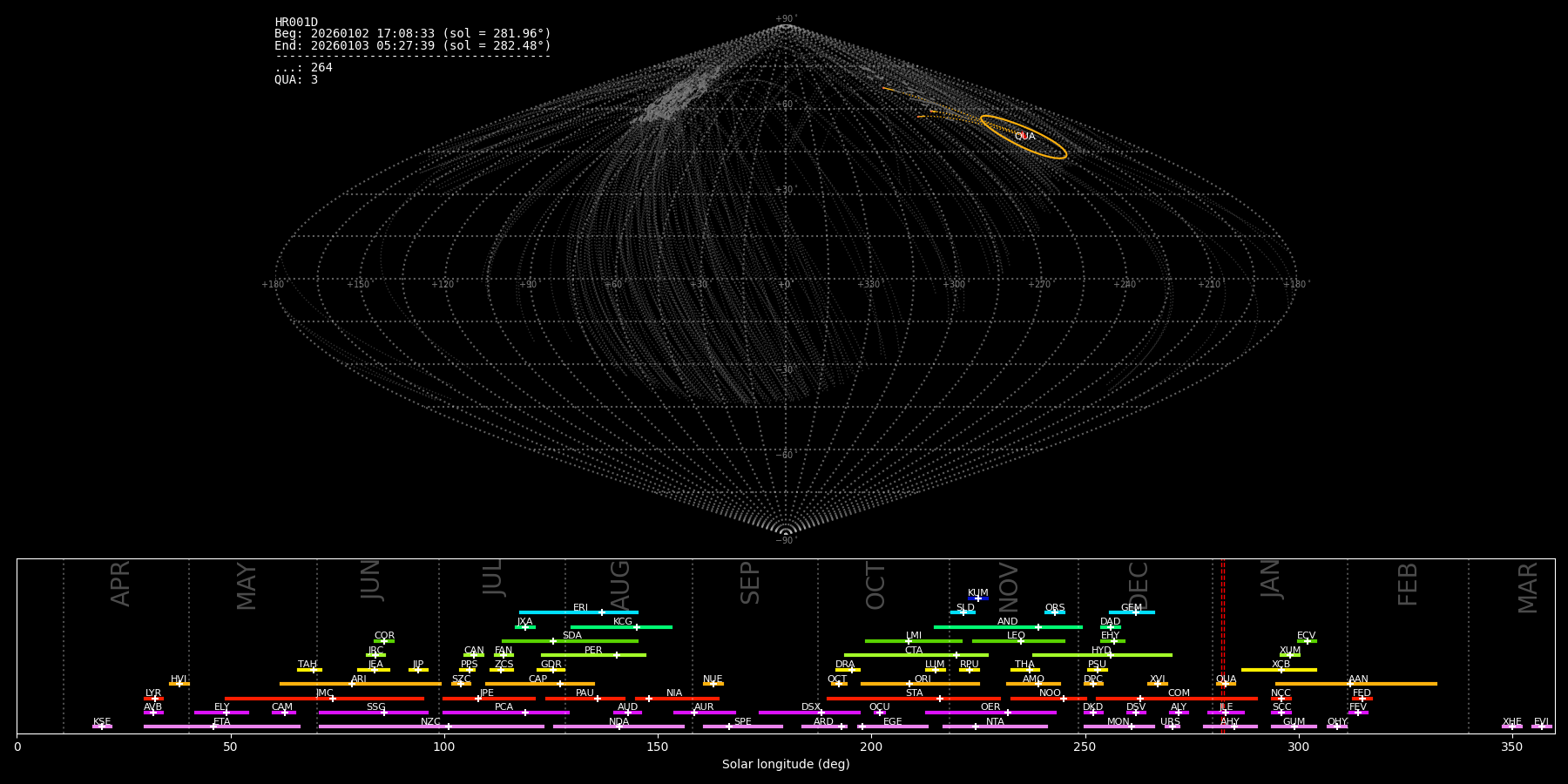This screenshot has width=1568, height=784.
Task: Click the AND shower label
Action: (x=1008, y=622)
